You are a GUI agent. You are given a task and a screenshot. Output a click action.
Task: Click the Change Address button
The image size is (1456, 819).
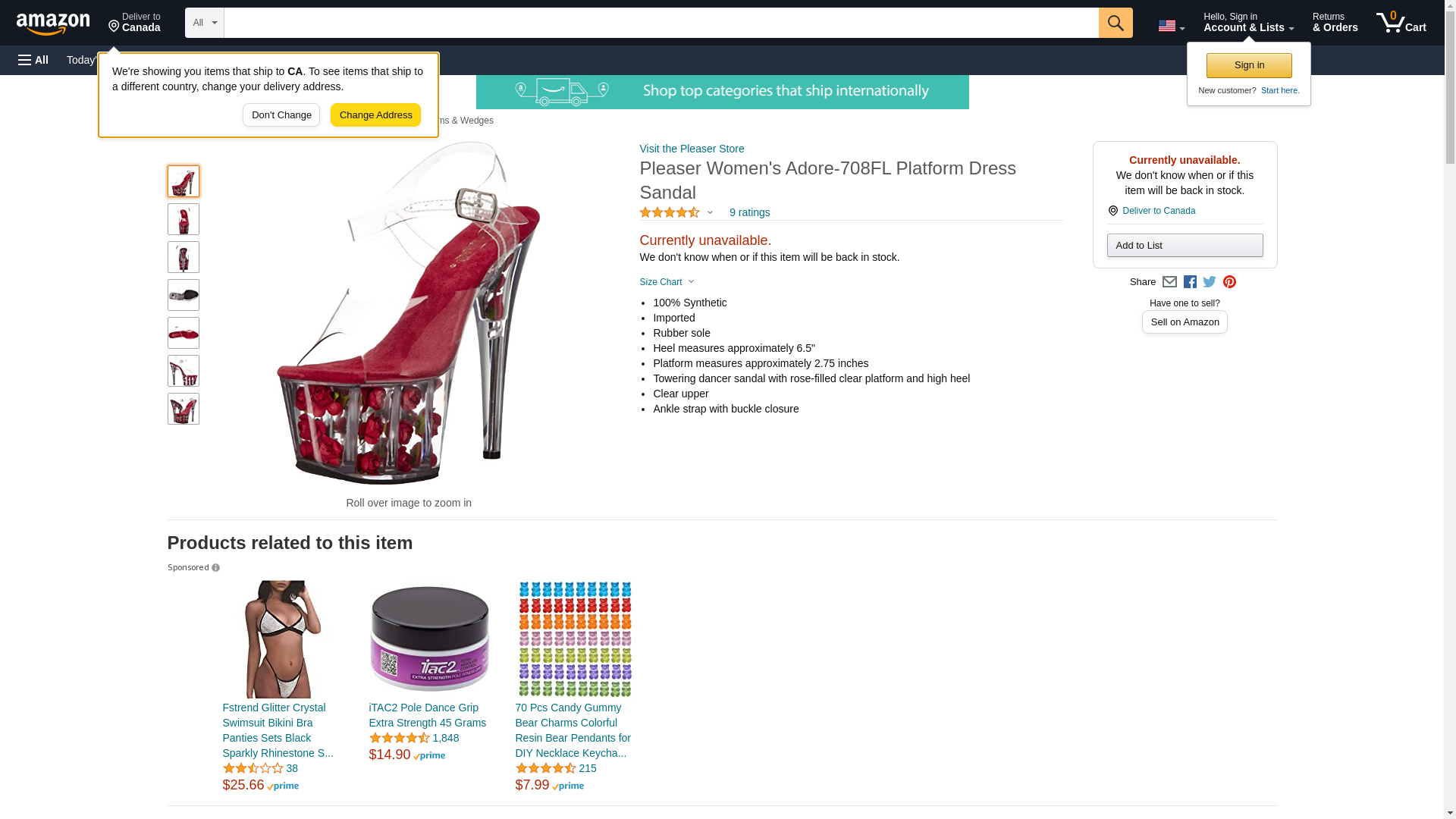click(x=375, y=115)
